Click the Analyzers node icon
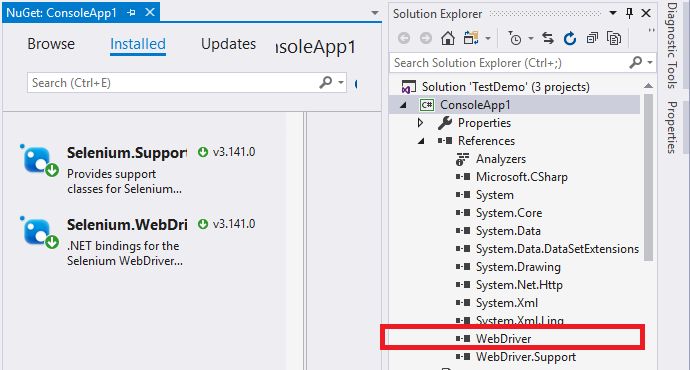Screen dimensions: 690x370 [462, 159]
